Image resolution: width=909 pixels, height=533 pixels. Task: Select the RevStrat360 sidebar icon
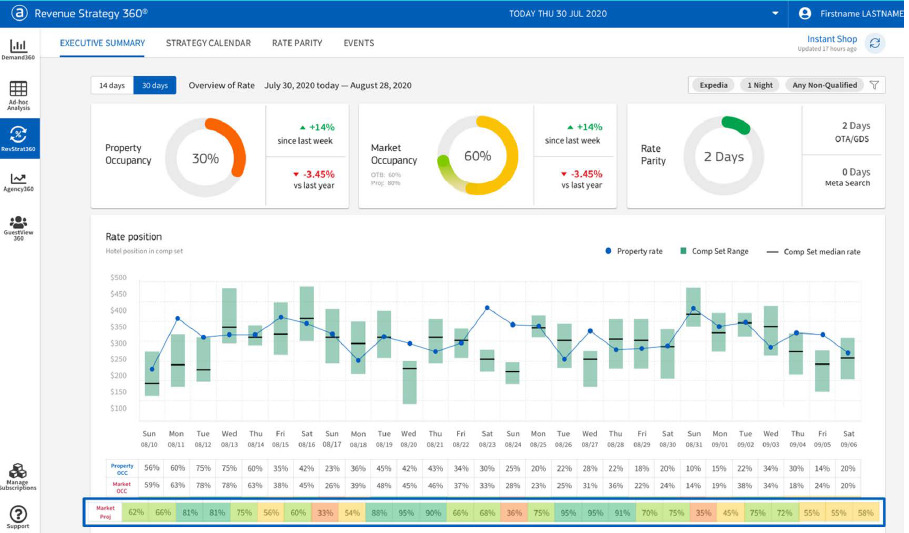19,138
